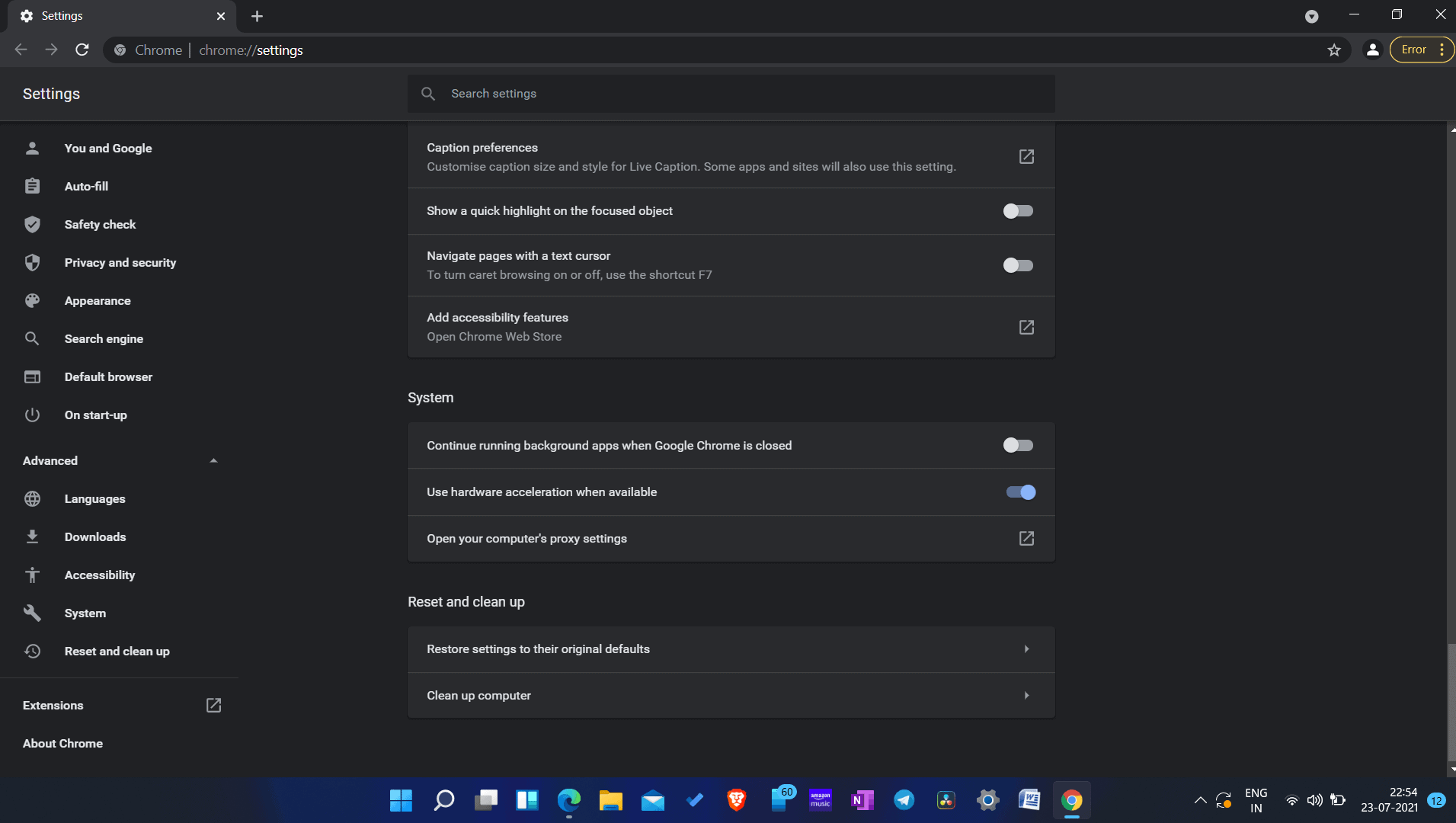Show hidden system tray icons chevron
This screenshot has width=1456, height=823.
click(x=1200, y=800)
